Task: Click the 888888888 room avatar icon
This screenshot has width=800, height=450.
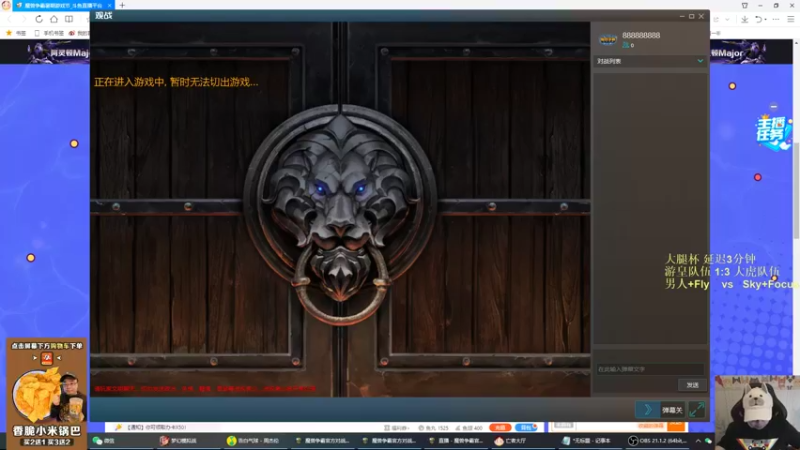Action: tap(608, 39)
